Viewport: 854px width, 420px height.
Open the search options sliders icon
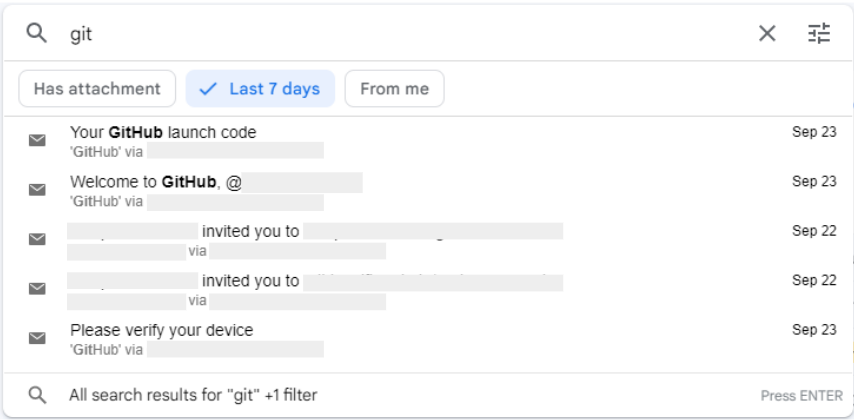point(819,34)
